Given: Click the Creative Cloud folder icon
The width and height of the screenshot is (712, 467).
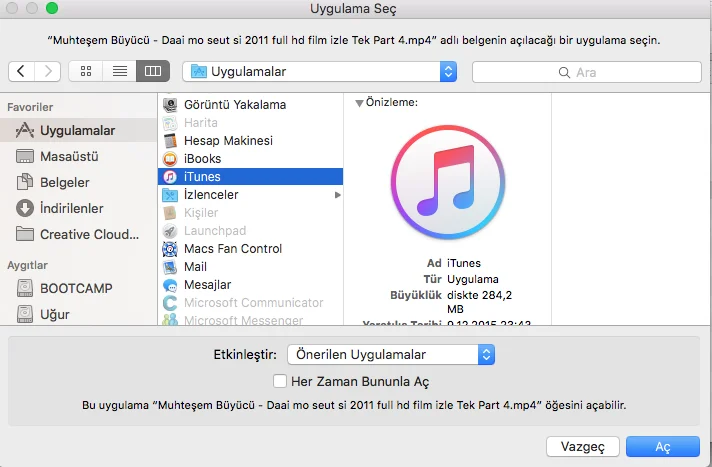Looking at the screenshot, I should (25, 234).
